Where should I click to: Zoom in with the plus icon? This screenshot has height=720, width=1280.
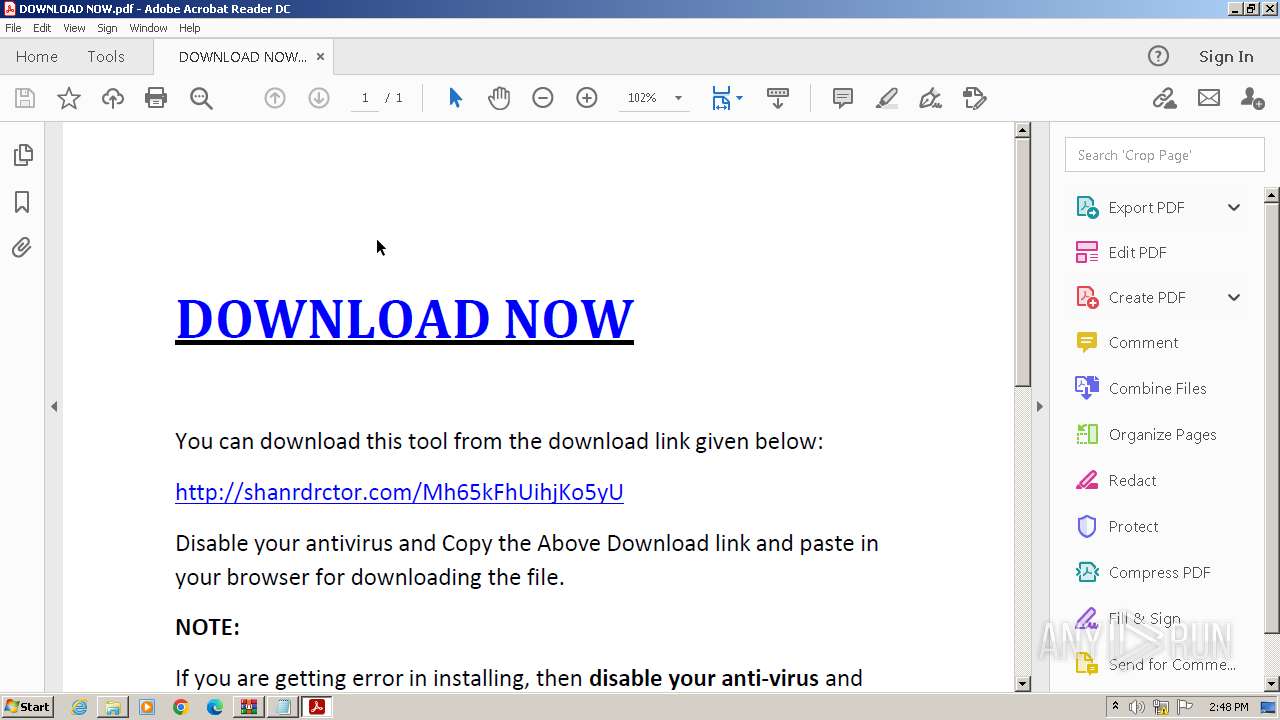coord(587,98)
